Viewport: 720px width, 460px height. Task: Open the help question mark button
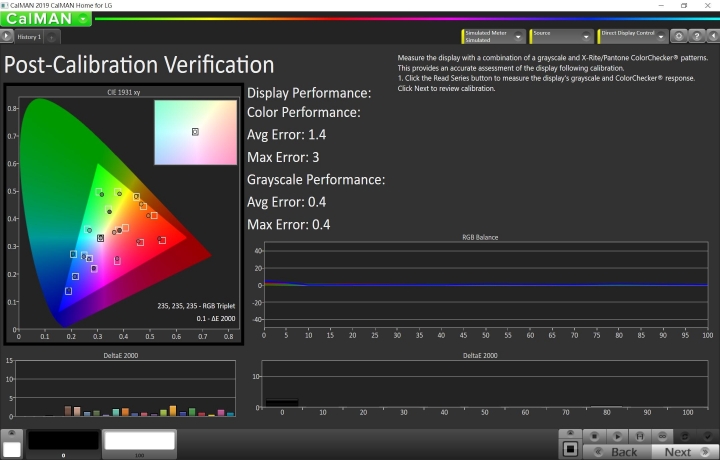(697, 36)
